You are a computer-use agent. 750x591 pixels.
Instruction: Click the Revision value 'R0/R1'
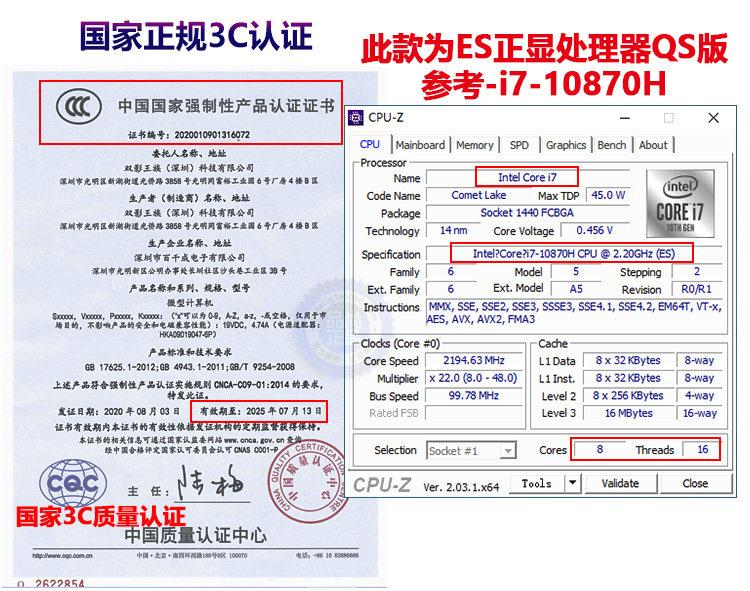click(x=696, y=289)
